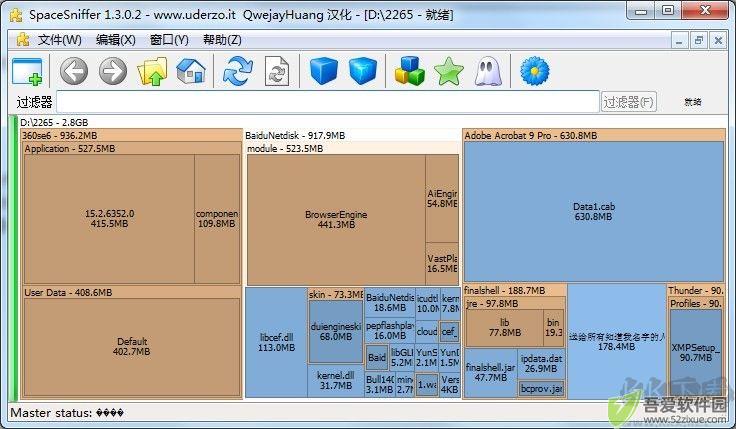
Task: Click the menu bar document icon
Action: click(x=23, y=40)
